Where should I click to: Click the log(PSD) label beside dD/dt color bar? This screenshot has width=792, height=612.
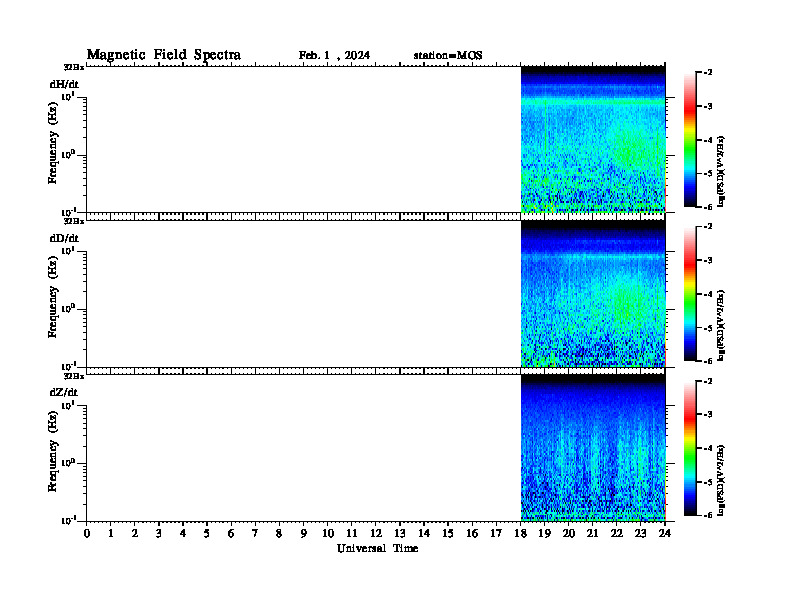point(721,325)
